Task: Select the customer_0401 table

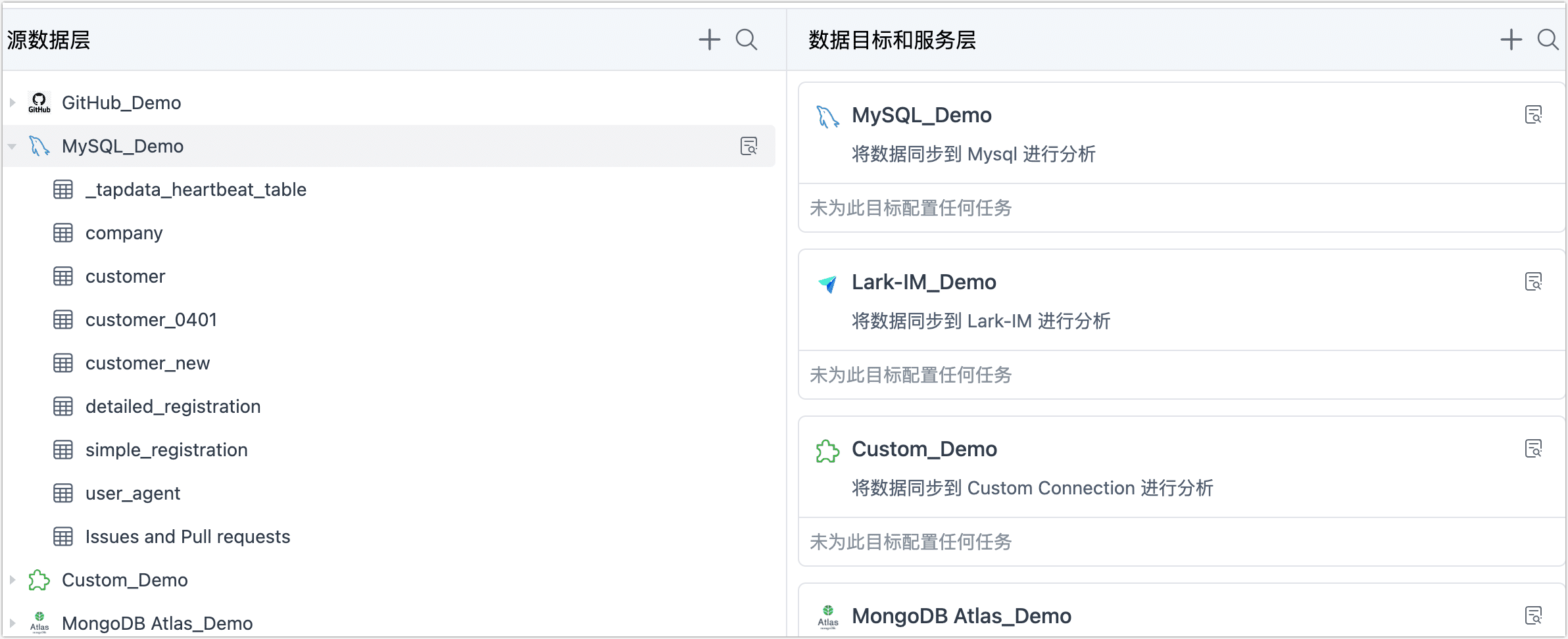Action: point(151,319)
